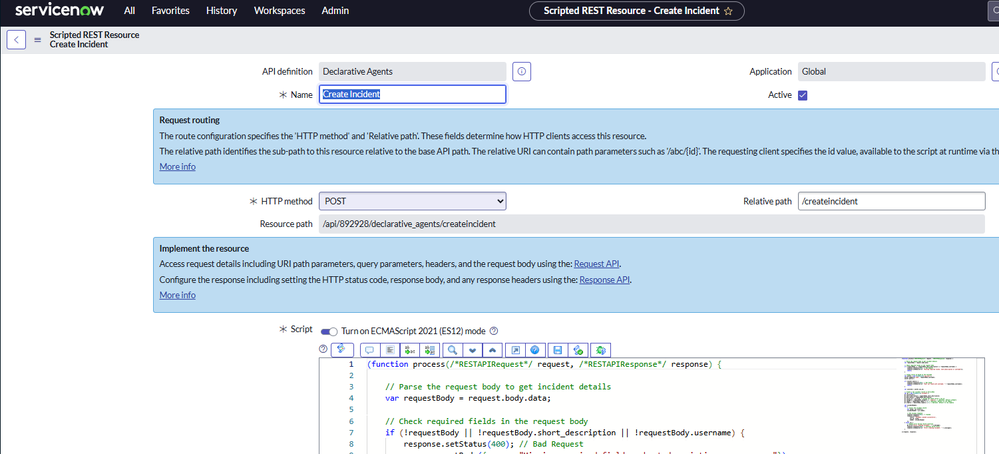Run the script syntax check icon
The image size is (999, 454).
click(x=578, y=350)
